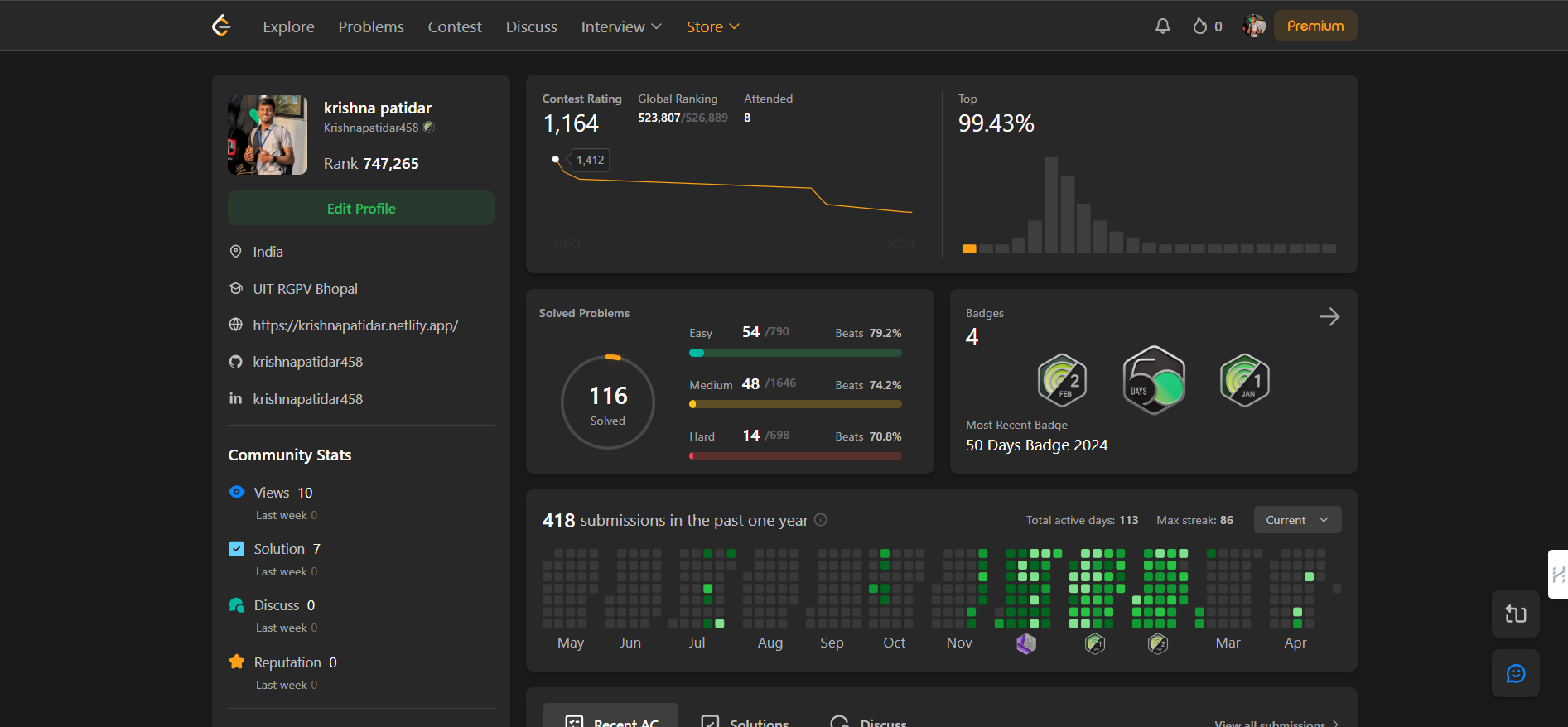Open badges with the arrow icon
The height and width of the screenshot is (727, 1568).
[x=1329, y=316]
